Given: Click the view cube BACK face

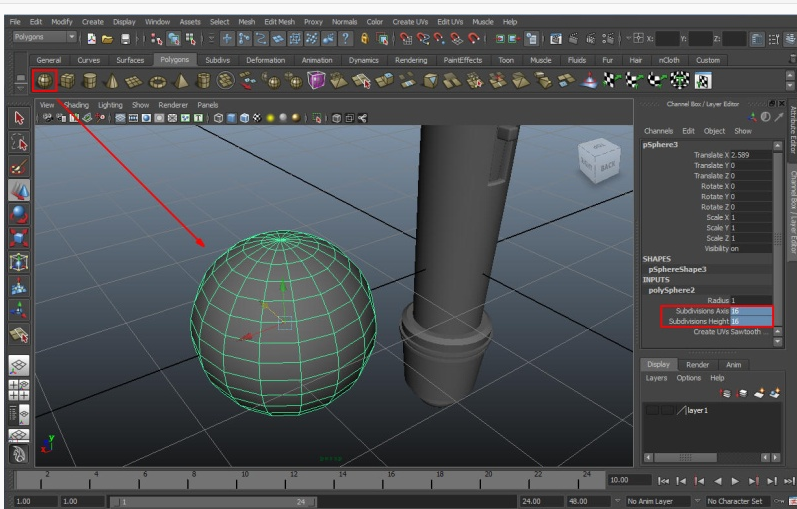Looking at the screenshot, I should coord(607,166).
